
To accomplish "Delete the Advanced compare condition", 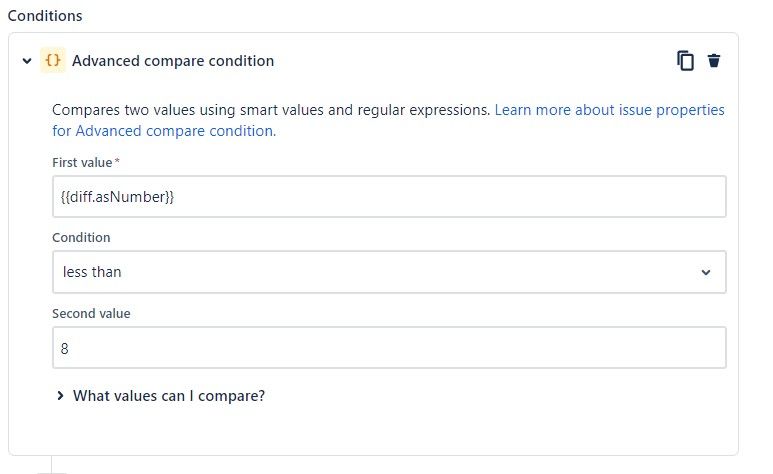I will [714, 61].
